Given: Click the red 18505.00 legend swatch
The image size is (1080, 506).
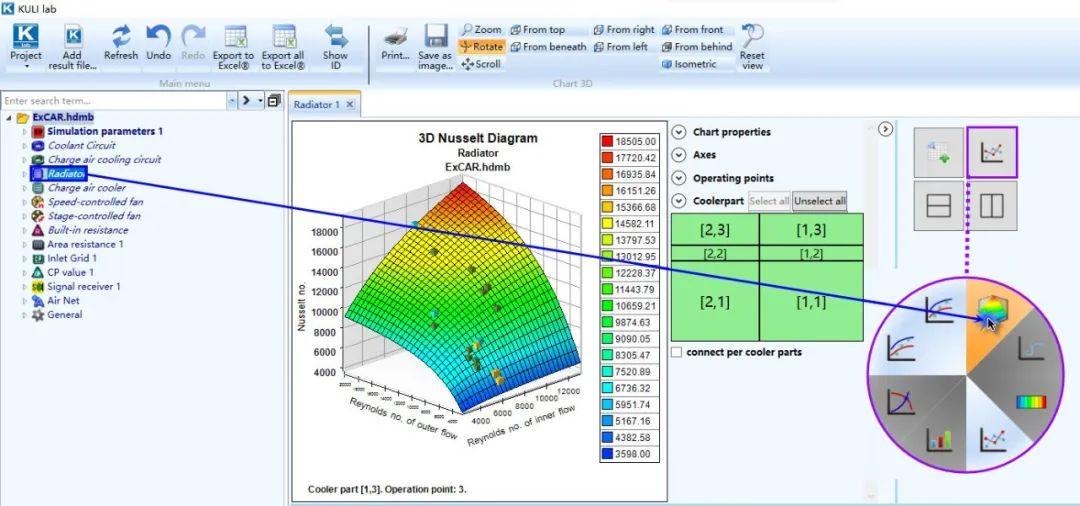Looking at the screenshot, I should pos(607,142).
